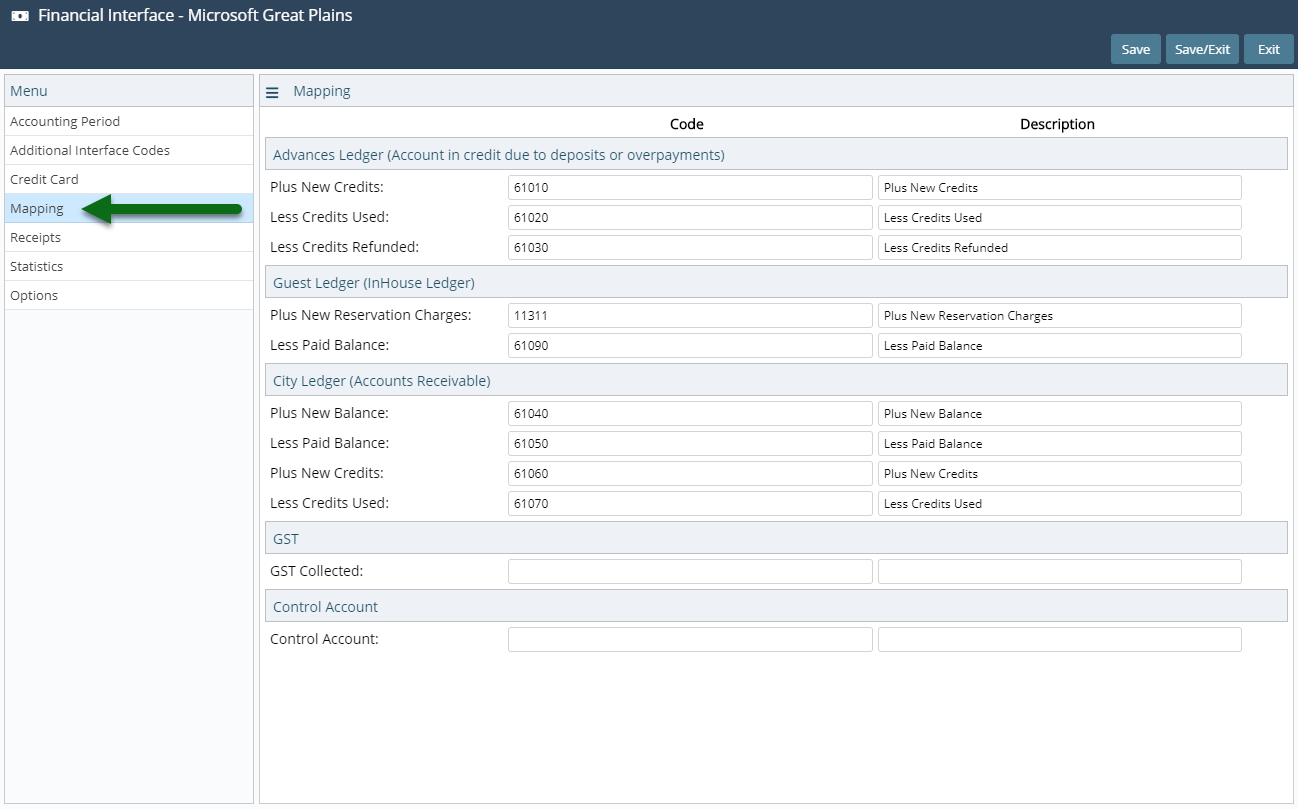Click the Less Credits Refunded description field

point(1060,247)
